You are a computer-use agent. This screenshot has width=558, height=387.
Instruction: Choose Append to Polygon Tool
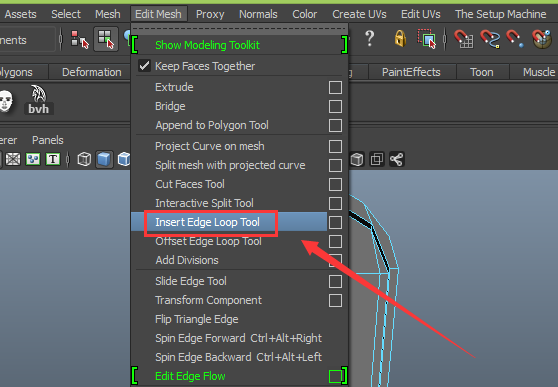point(212,125)
